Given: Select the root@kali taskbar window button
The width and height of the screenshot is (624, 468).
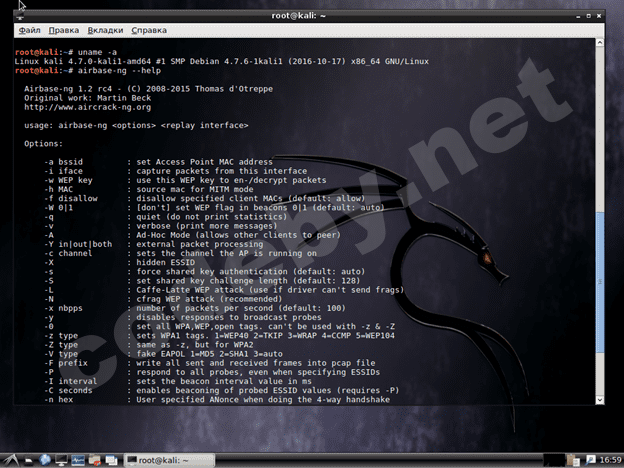Looking at the screenshot, I should pos(169,460).
